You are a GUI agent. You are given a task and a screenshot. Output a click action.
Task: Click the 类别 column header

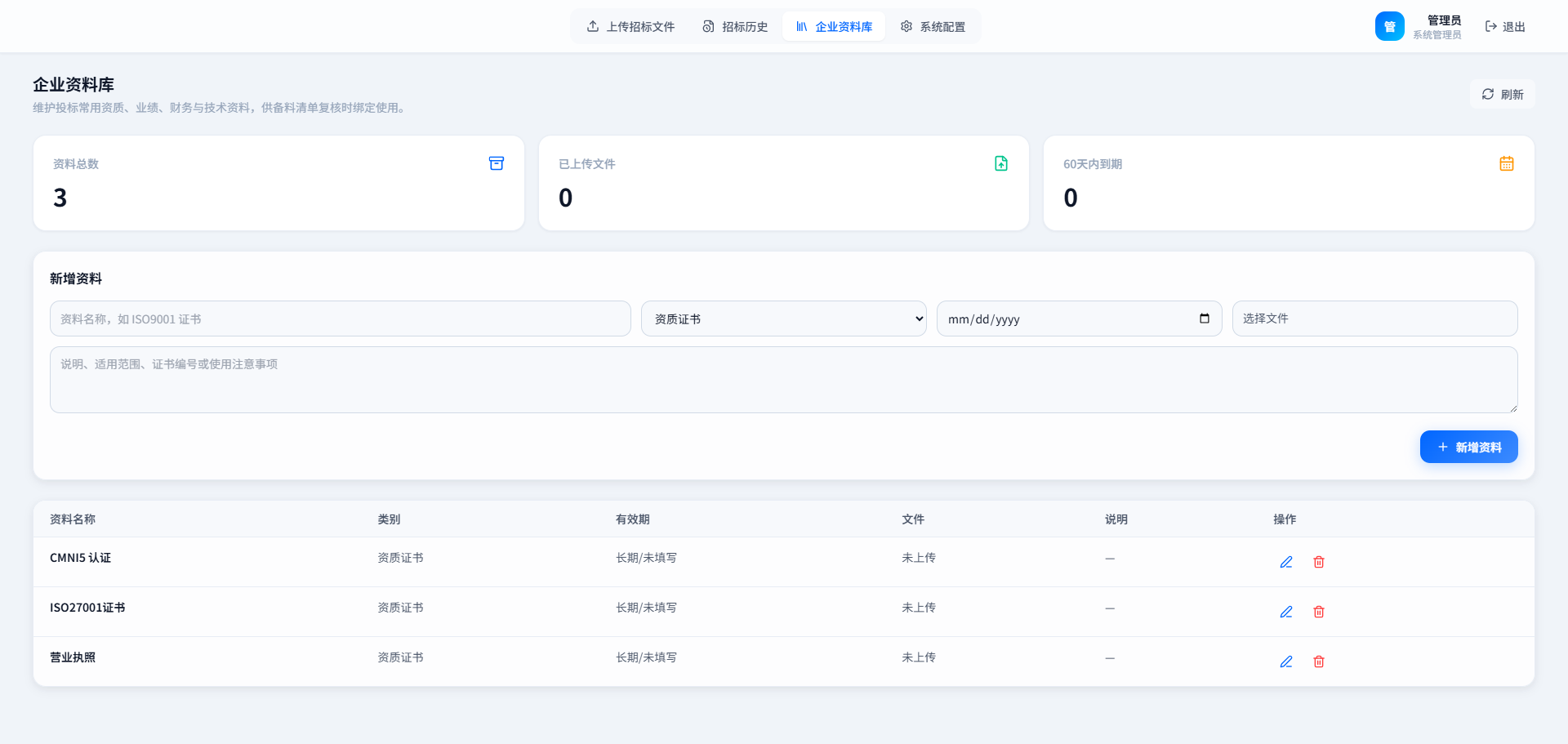pos(389,519)
